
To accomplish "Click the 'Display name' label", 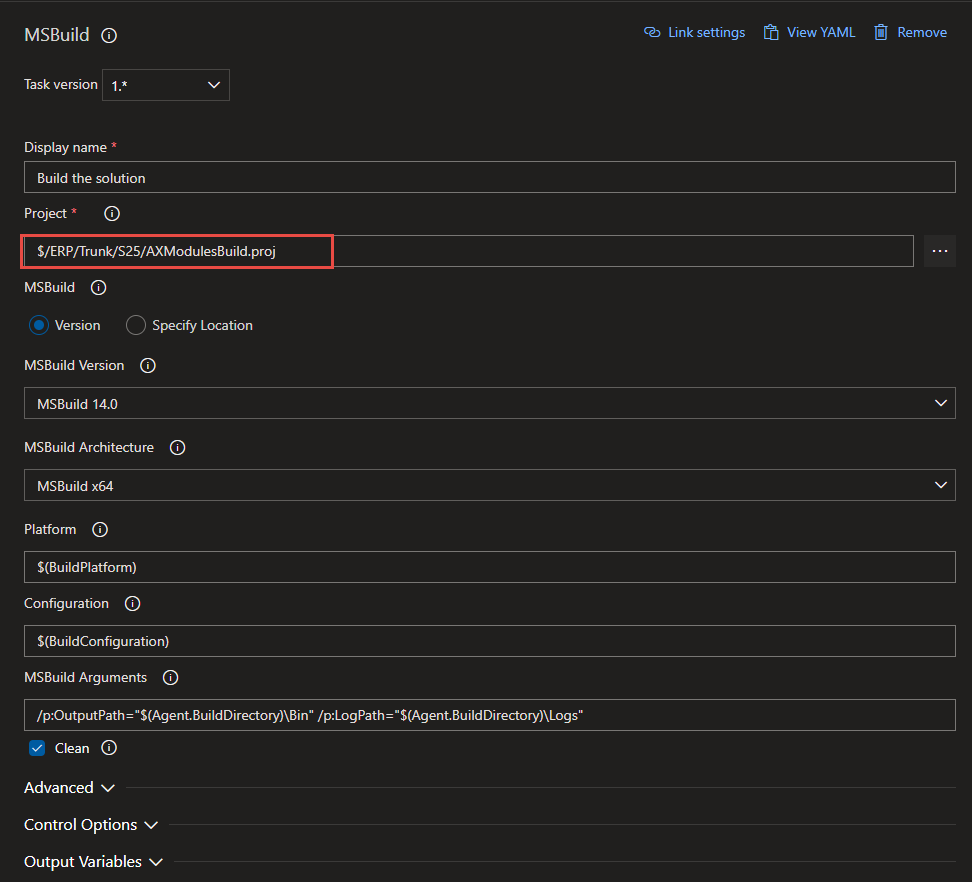I will click(x=66, y=148).
